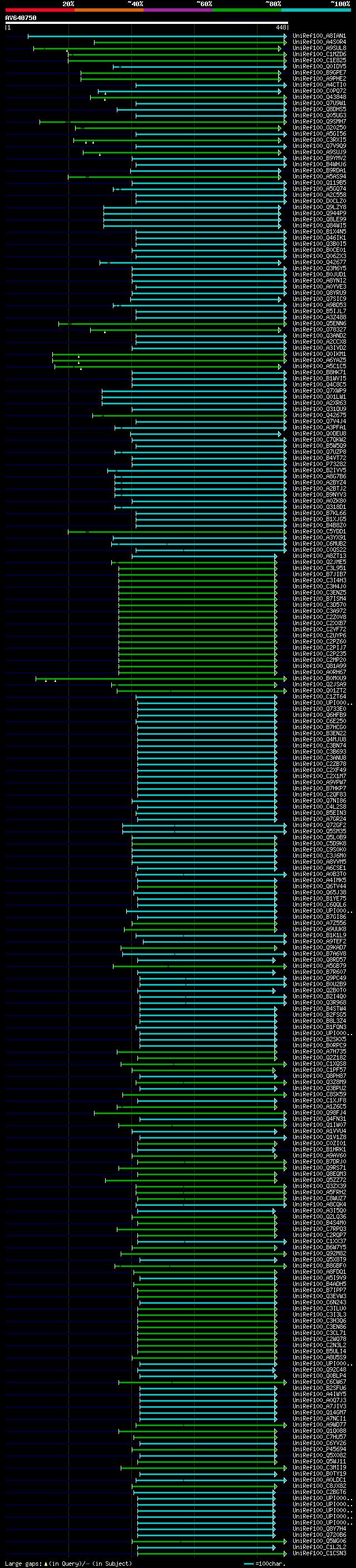Select hit label UniRef100_Q5SM35
356x1568 pixels.
pos(319,831)
